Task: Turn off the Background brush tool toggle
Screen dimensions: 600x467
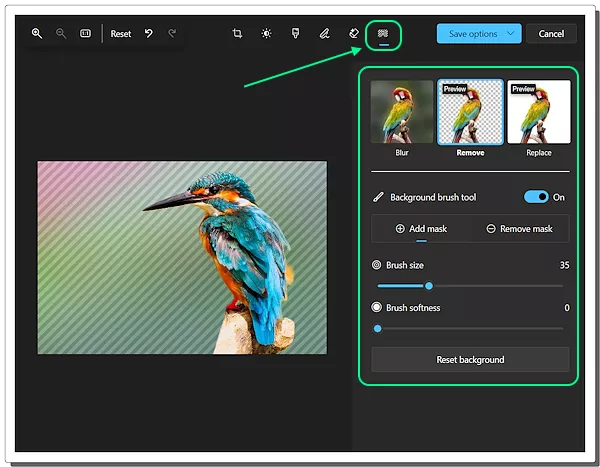Action: pyautogui.click(x=536, y=197)
